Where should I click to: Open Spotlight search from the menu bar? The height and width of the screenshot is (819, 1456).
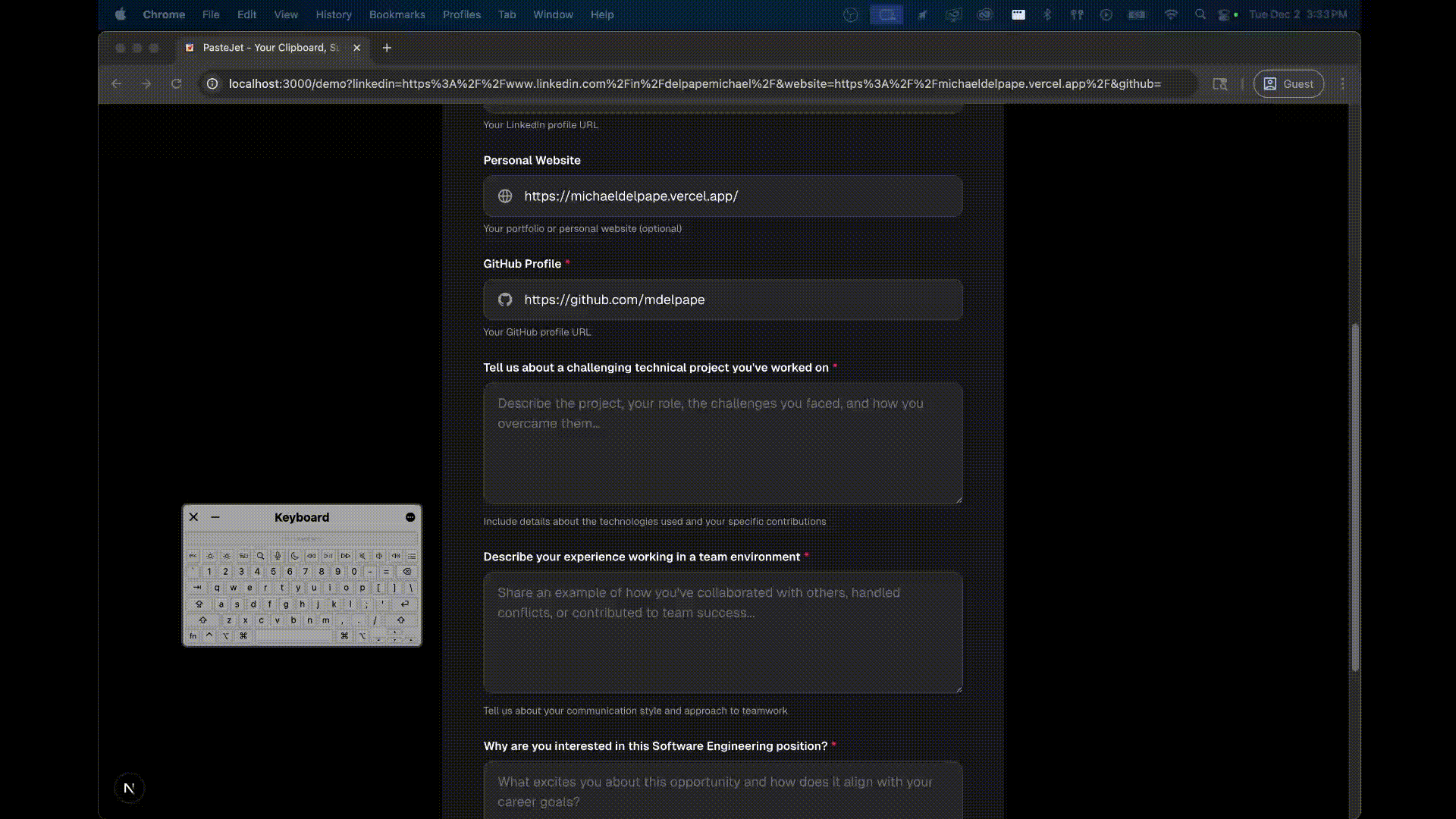coord(1200,14)
